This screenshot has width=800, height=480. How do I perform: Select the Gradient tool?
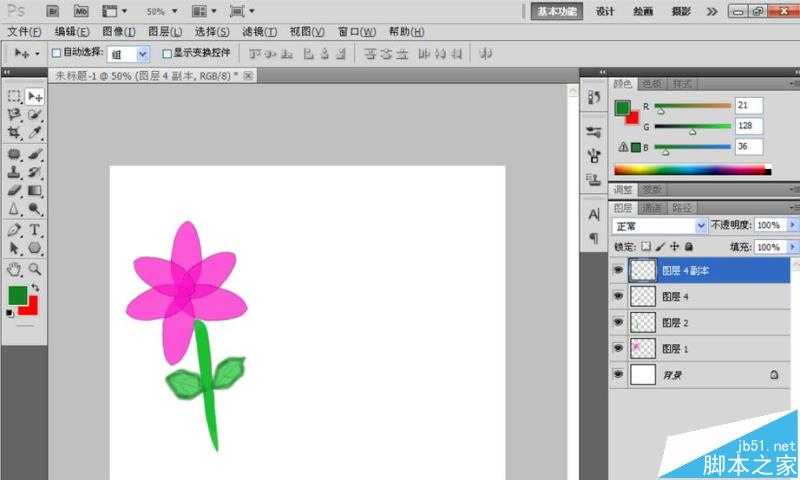click(35, 190)
